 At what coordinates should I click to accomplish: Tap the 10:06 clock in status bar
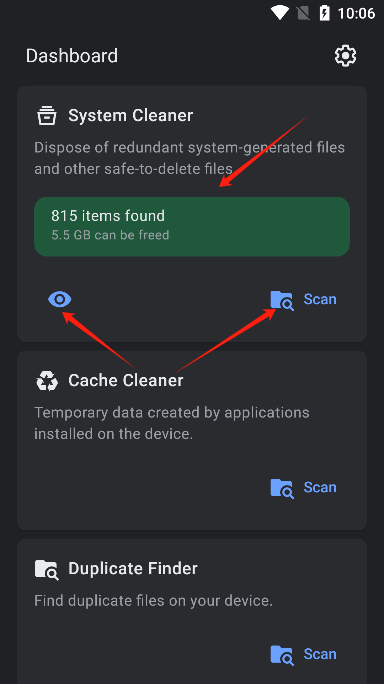[357, 14]
